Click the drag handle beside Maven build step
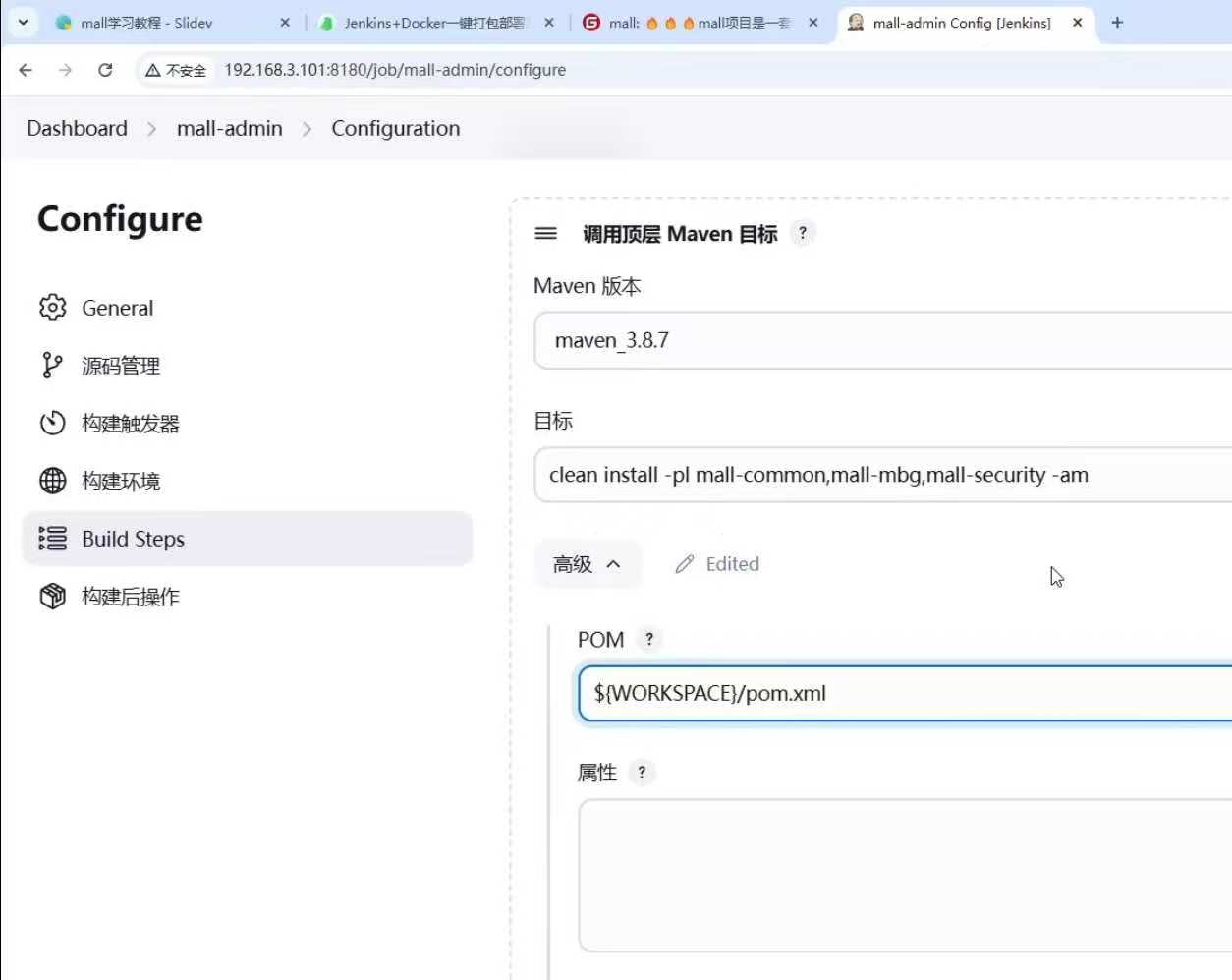 (x=545, y=233)
